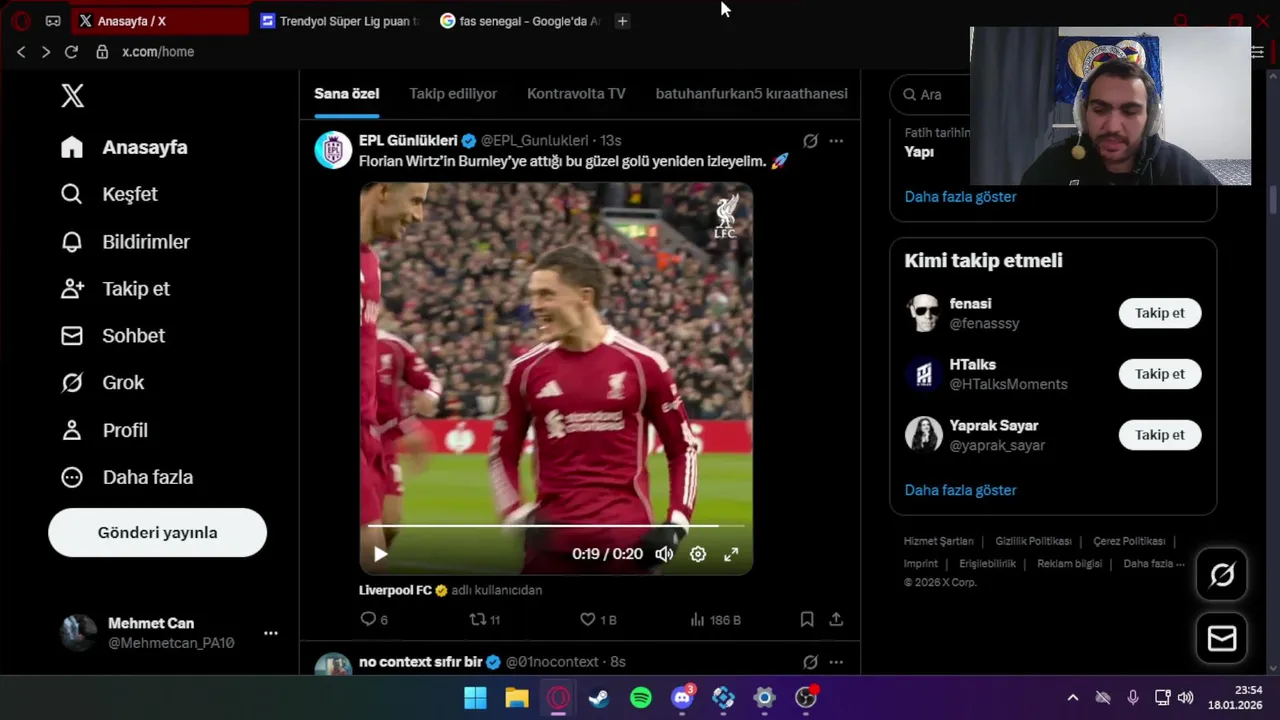Open Gizlilik Politikası link
The image size is (1280, 720).
pyautogui.click(x=1033, y=541)
